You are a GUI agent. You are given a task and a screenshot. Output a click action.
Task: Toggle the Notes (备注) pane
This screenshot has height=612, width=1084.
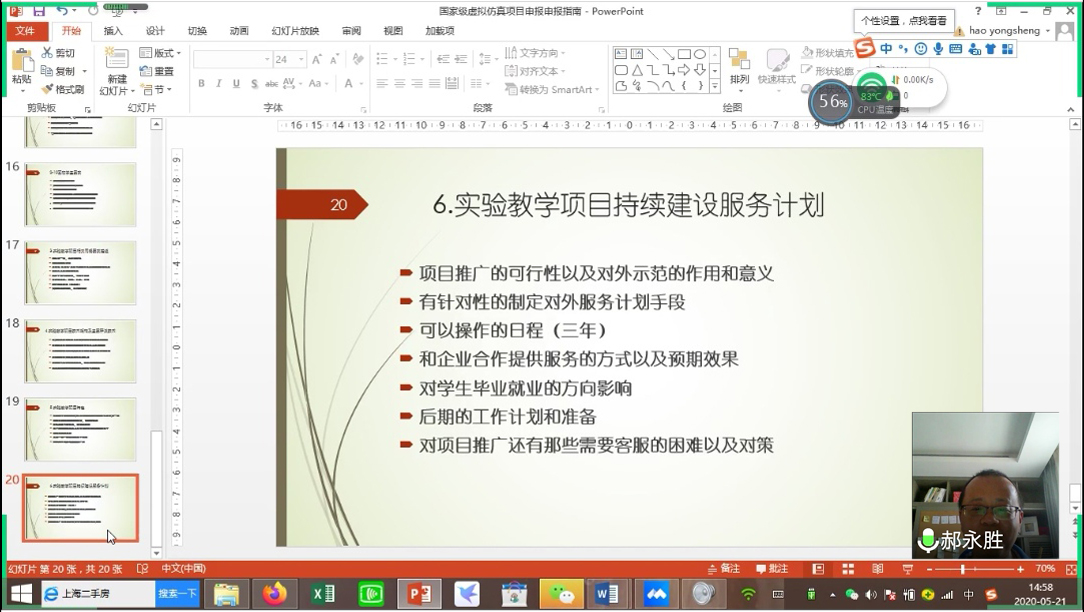[723, 569]
